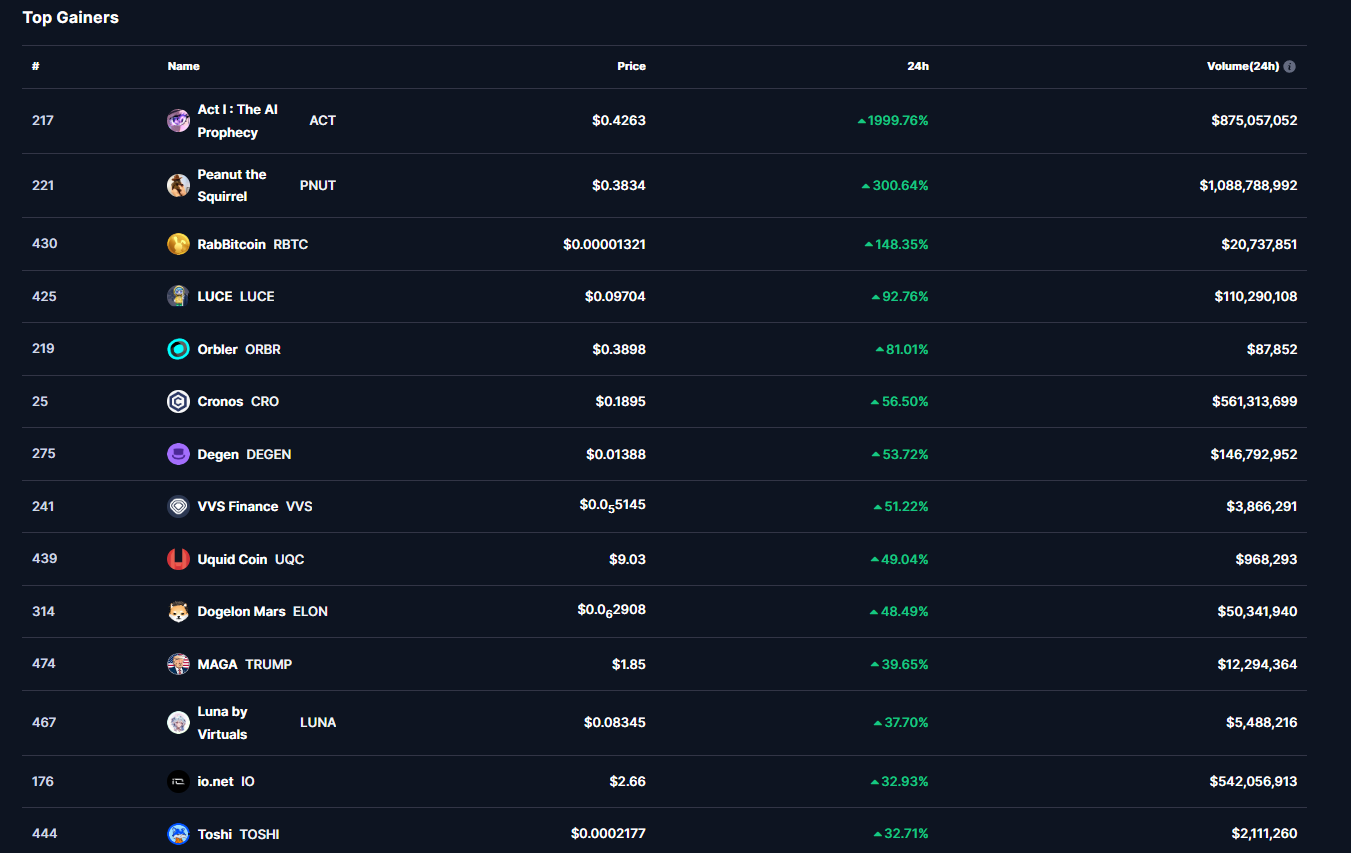
Task: Sort by the # rank column header
Action: [x=36, y=66]
